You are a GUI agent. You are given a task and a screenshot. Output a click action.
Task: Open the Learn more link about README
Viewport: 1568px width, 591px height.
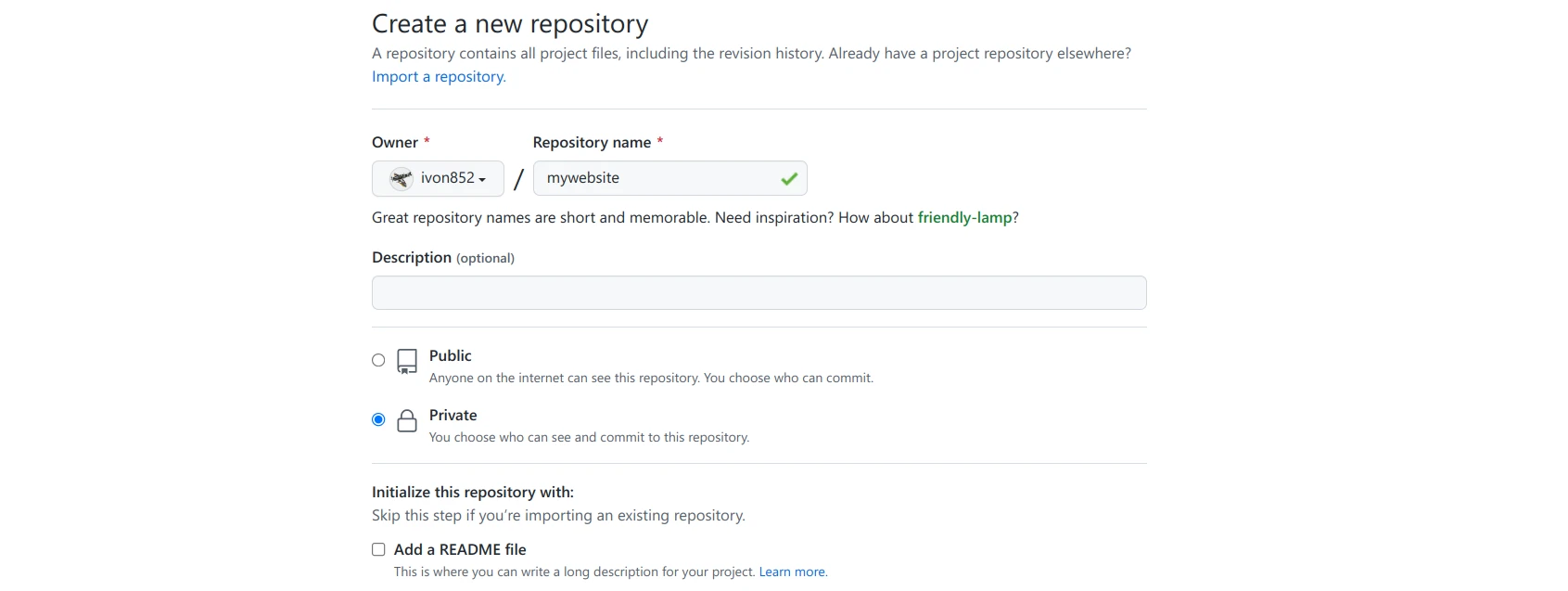pyautogui.click(x=792, y=572)
